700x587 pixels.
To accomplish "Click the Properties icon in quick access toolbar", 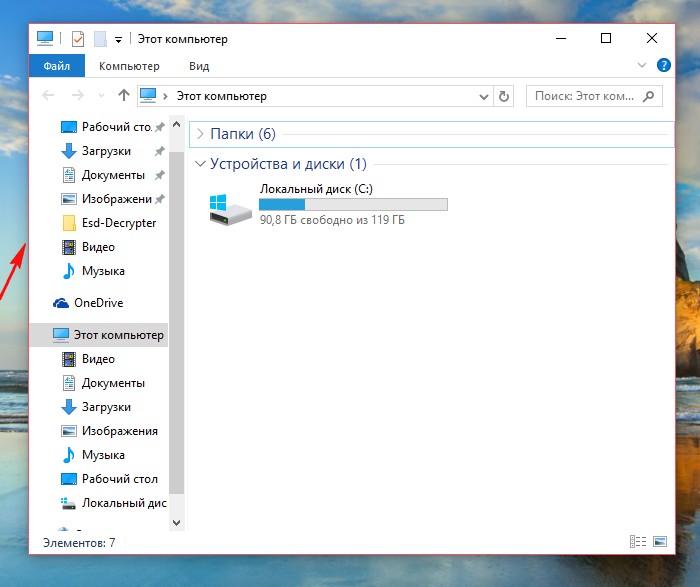I will click(78, 39).
